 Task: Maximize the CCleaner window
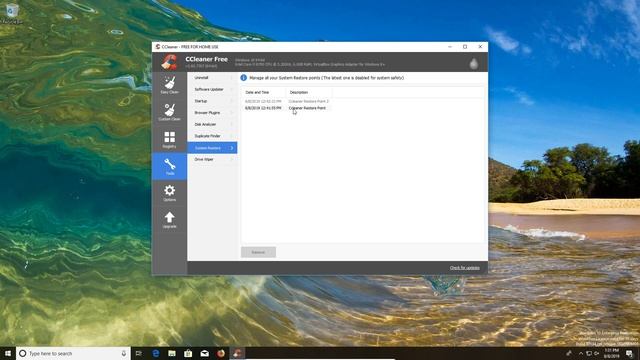(465, 47)
